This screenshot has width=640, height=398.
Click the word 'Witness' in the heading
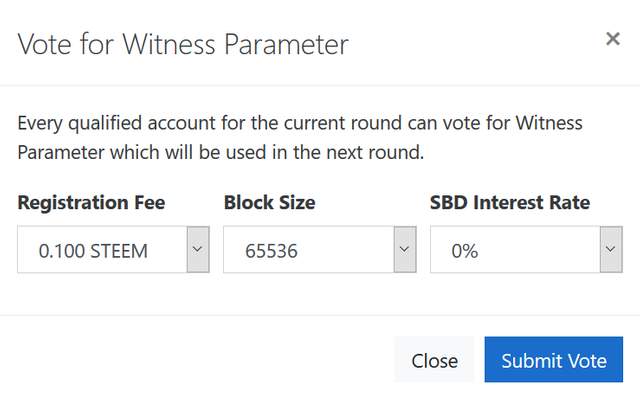(169, 44)
